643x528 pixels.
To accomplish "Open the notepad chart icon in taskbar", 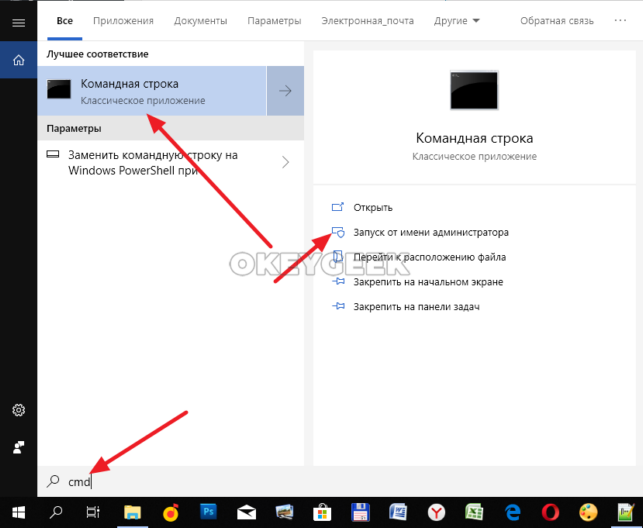I will coord(626,512).
